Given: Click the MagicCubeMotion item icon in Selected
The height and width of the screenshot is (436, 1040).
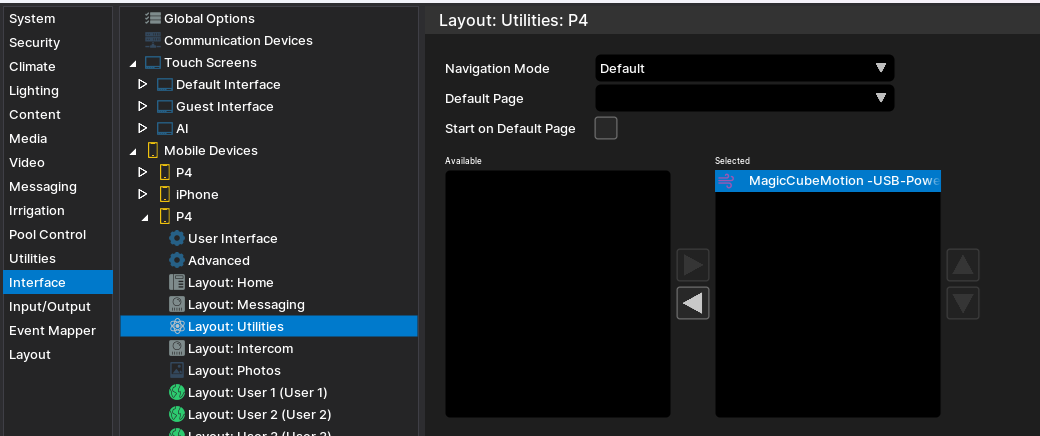Looking at the screenshot, I should click(x=727, y=181).
